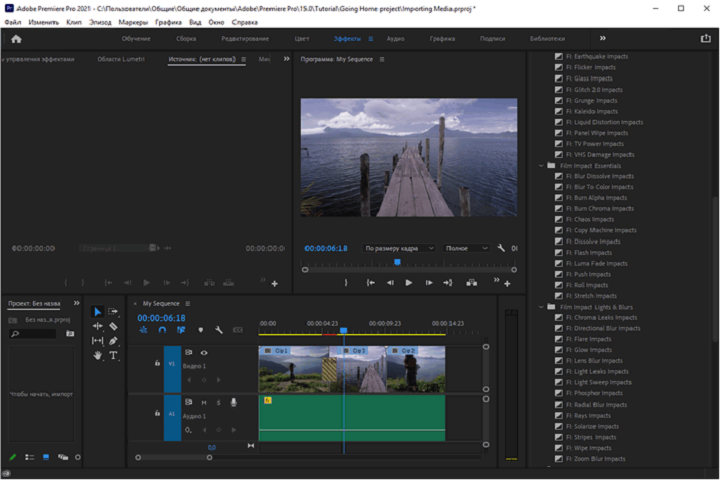Select FI: Glass Impacts effect
Screen dimensions: 720x480
[589, 78]
